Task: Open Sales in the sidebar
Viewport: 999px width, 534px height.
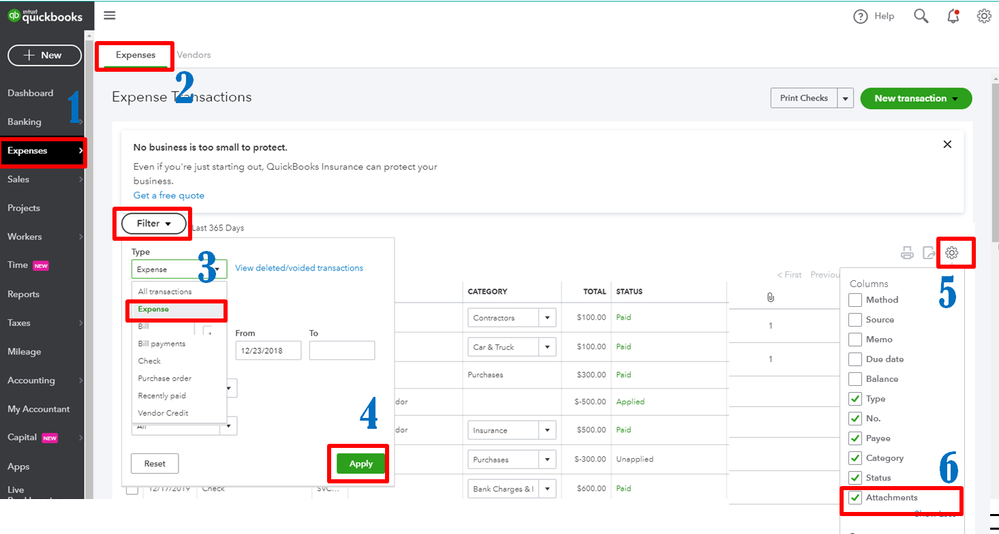Action: [x=18, y=180]
